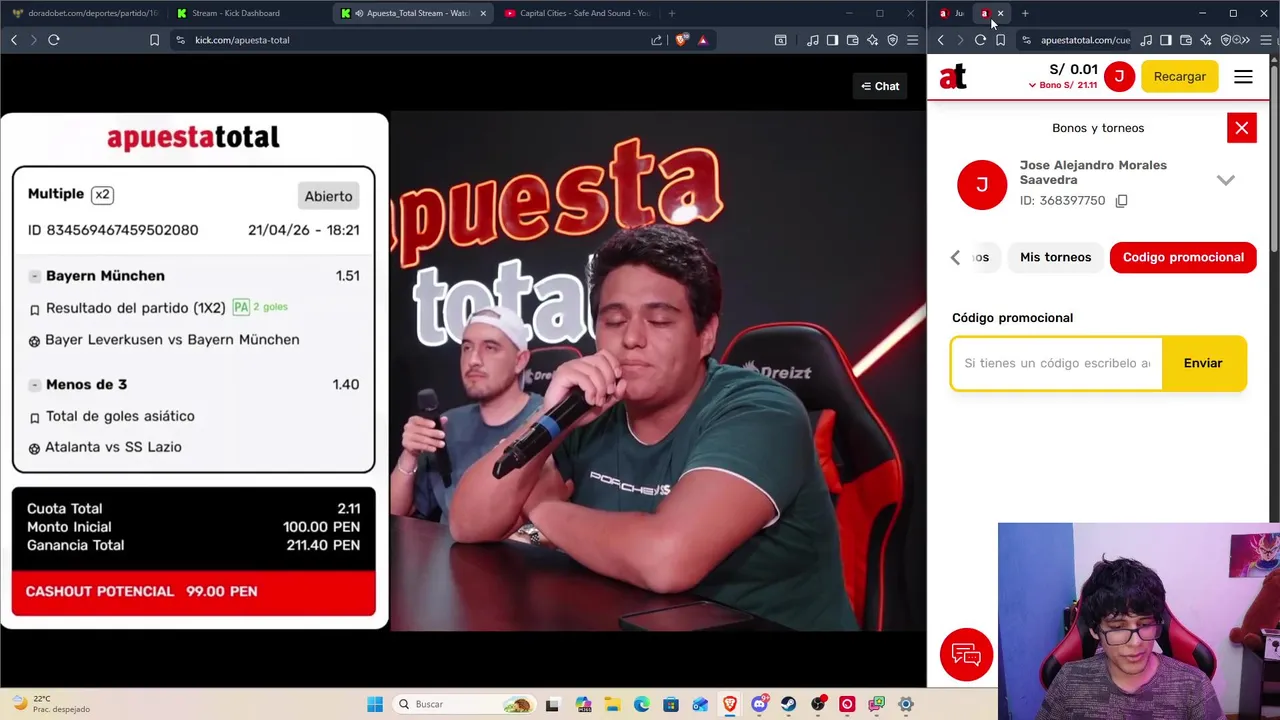Image resolution: width=1280 pixels, height=720 pixels.
Task: Open the red live chat support bubble
Action: pos(966,655)
